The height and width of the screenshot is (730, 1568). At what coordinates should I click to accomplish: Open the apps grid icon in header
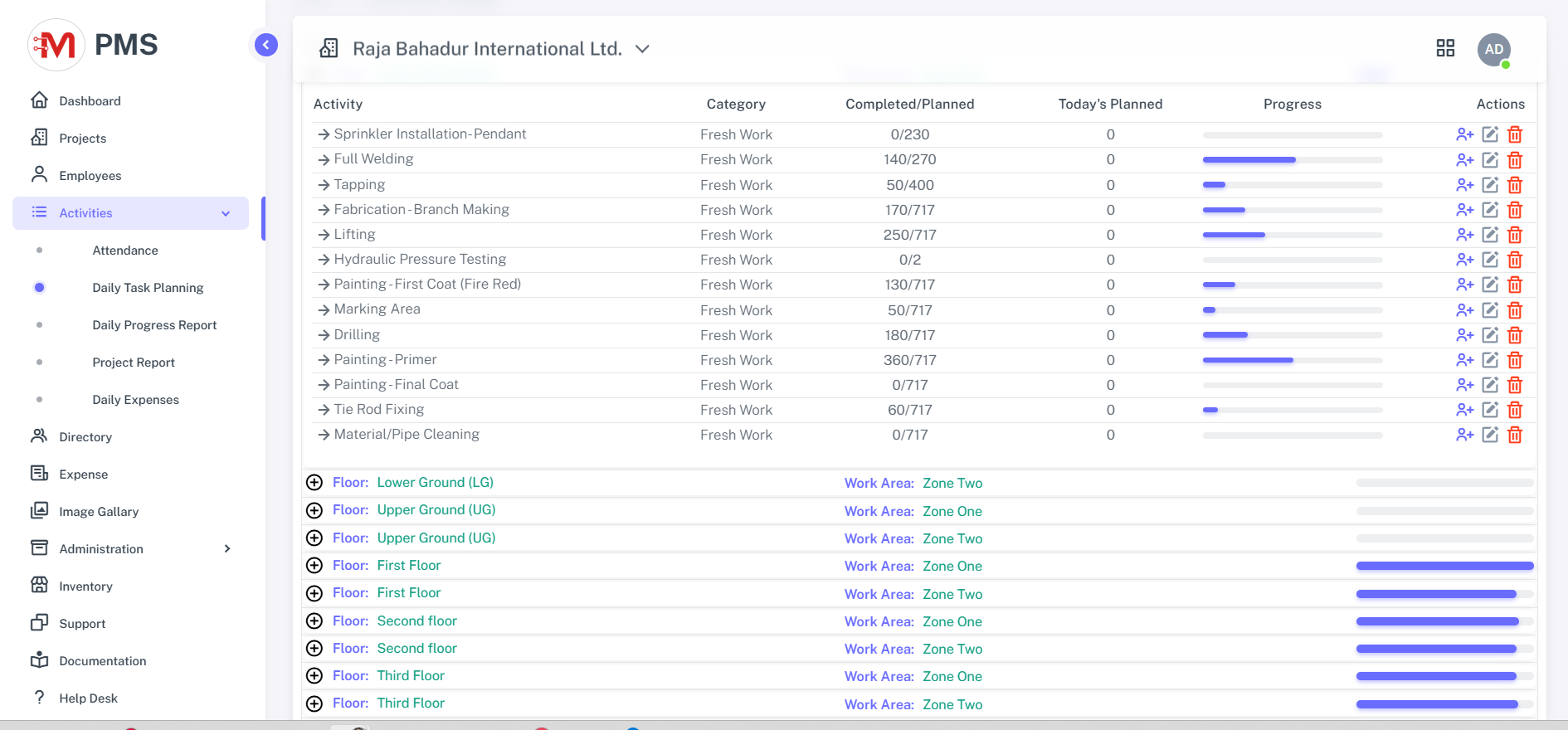pyautogui.click(x=1445, y=48)
